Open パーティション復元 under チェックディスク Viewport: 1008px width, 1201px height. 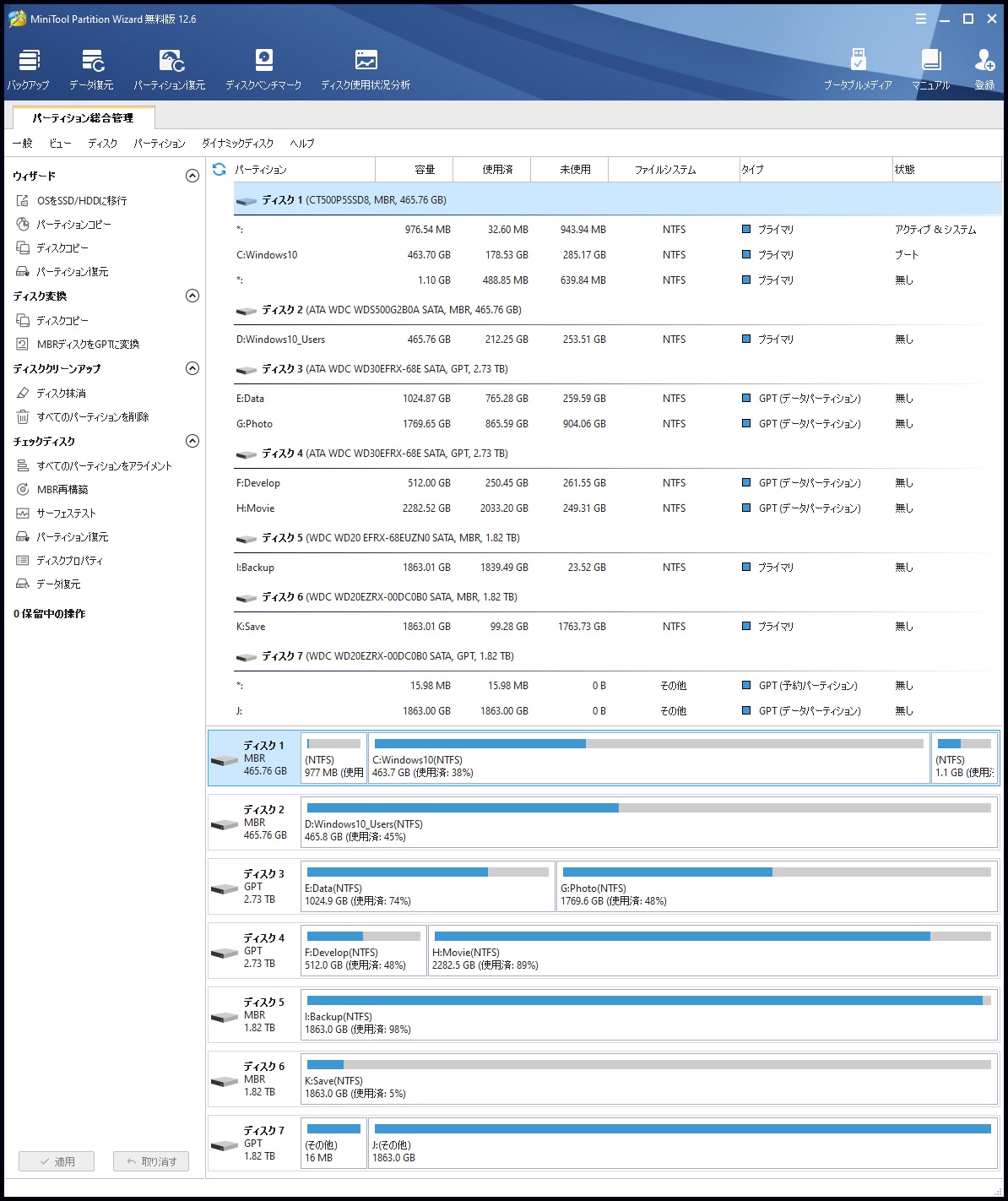coord(62,537)
